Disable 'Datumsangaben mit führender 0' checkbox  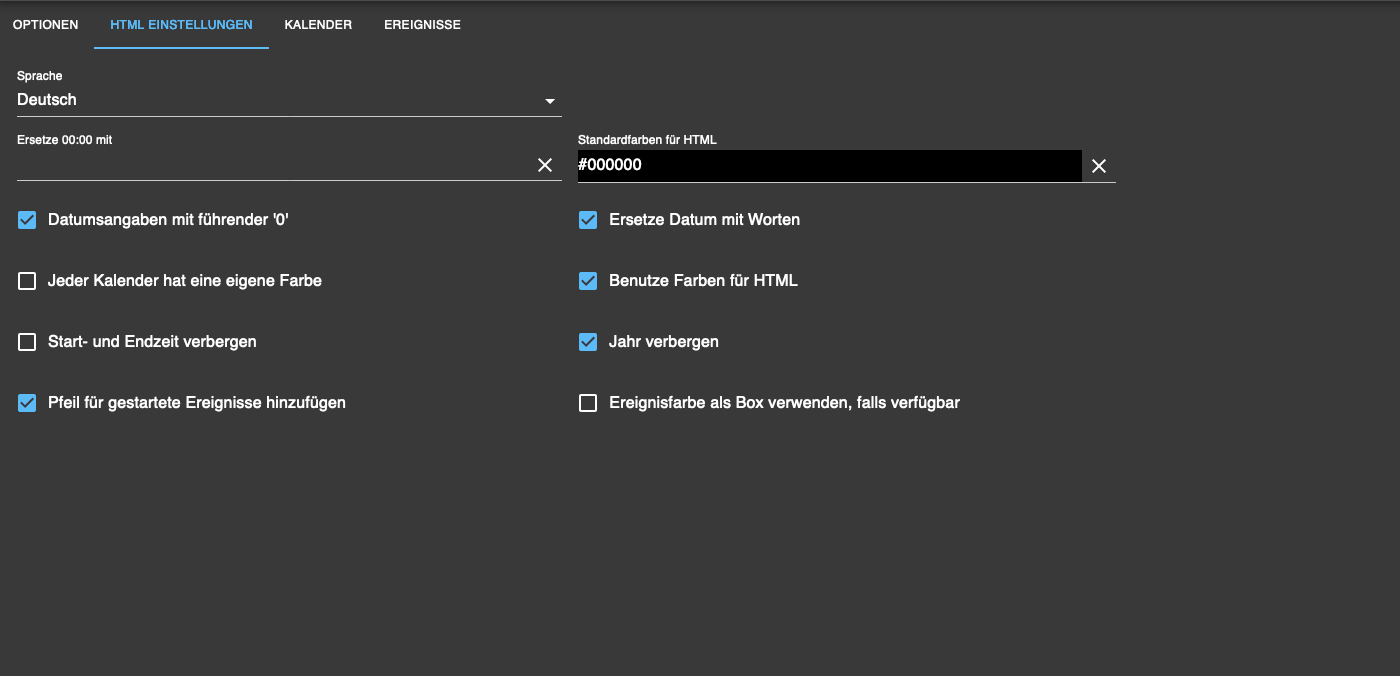click(x=27, y=220)
